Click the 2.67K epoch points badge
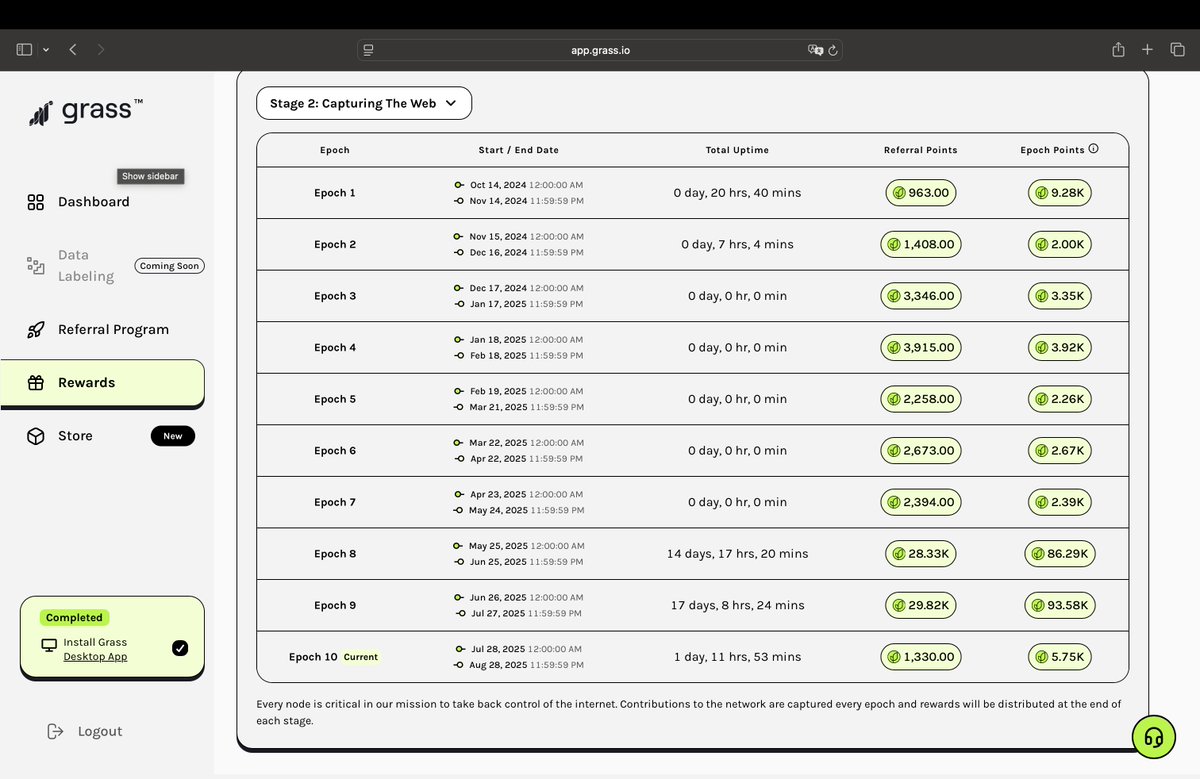 (x=1060, y=451)
